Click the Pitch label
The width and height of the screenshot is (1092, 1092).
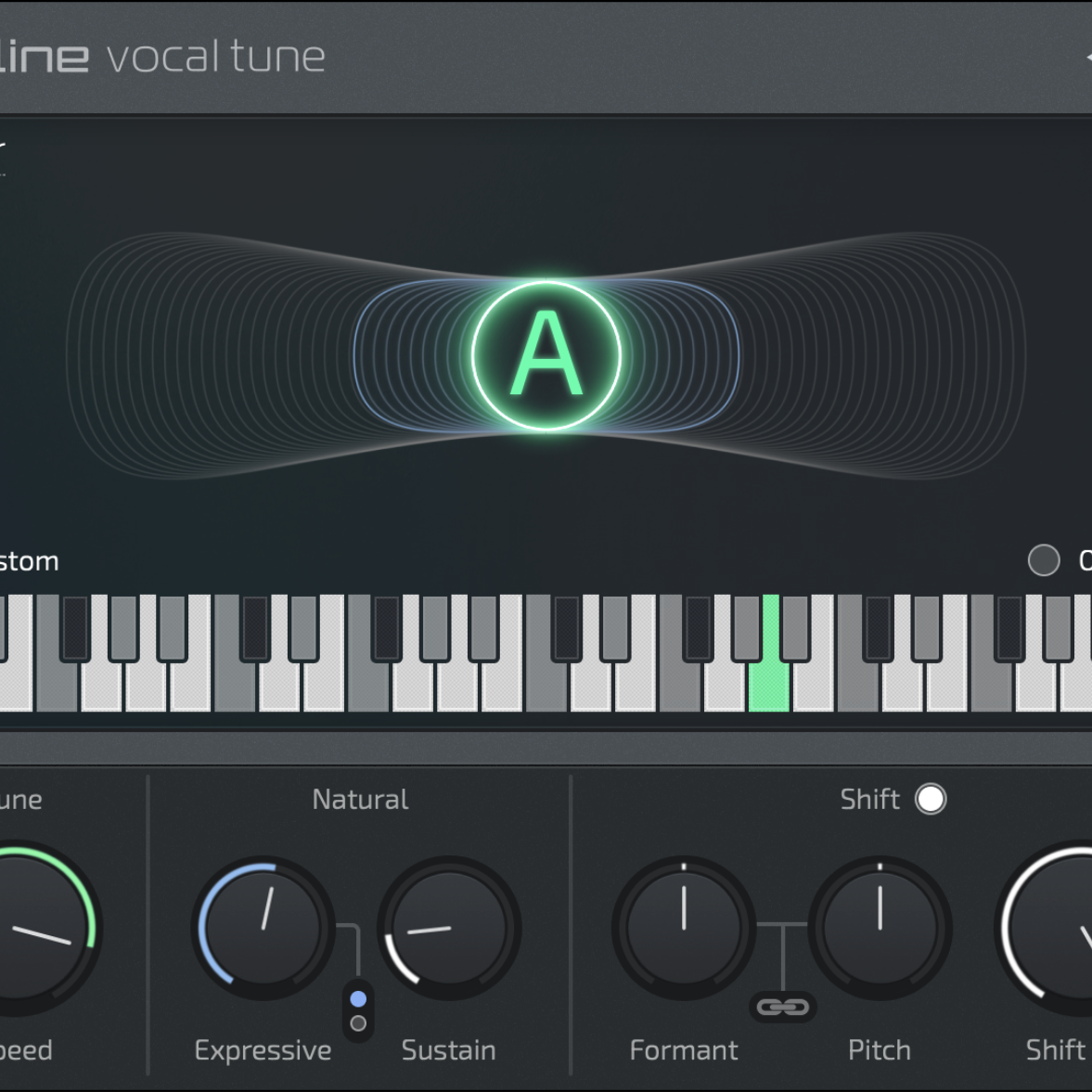[880, 1050]
